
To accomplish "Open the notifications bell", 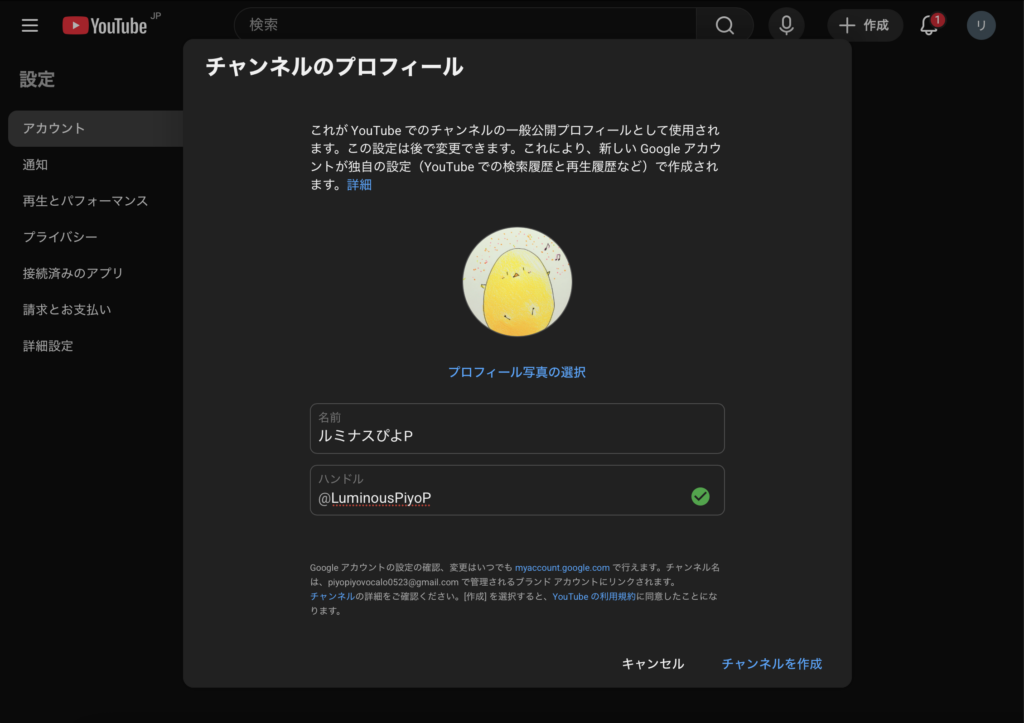I will [929, 25].
